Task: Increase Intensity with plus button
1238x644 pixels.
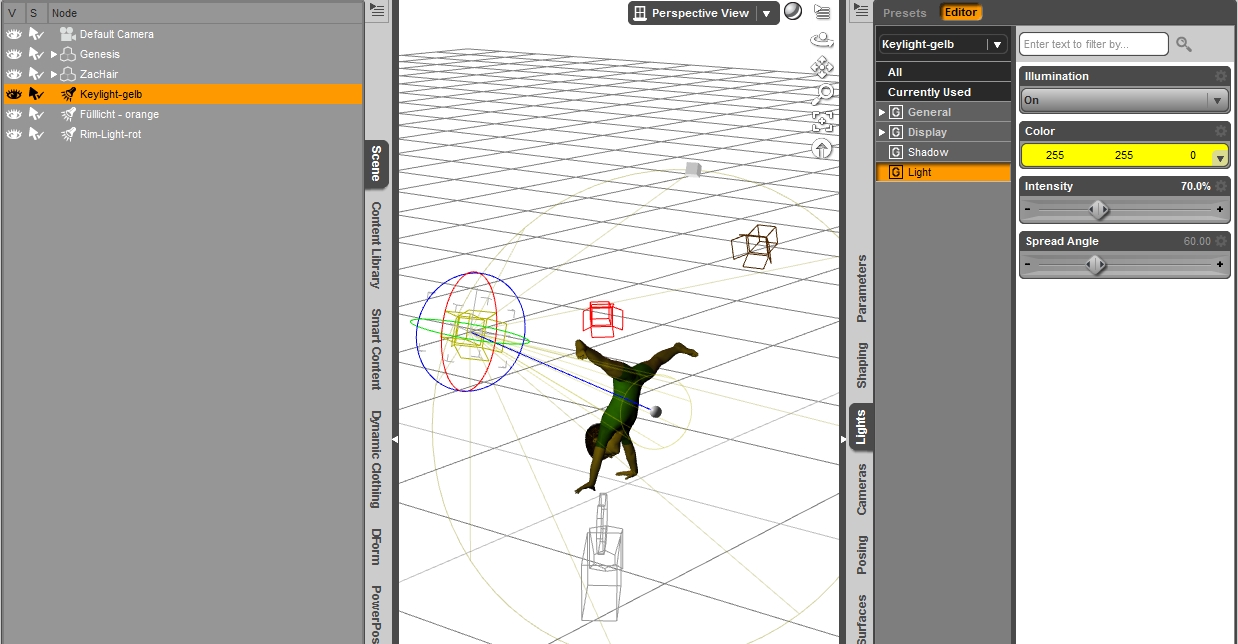Action: tap(1220, 210)
